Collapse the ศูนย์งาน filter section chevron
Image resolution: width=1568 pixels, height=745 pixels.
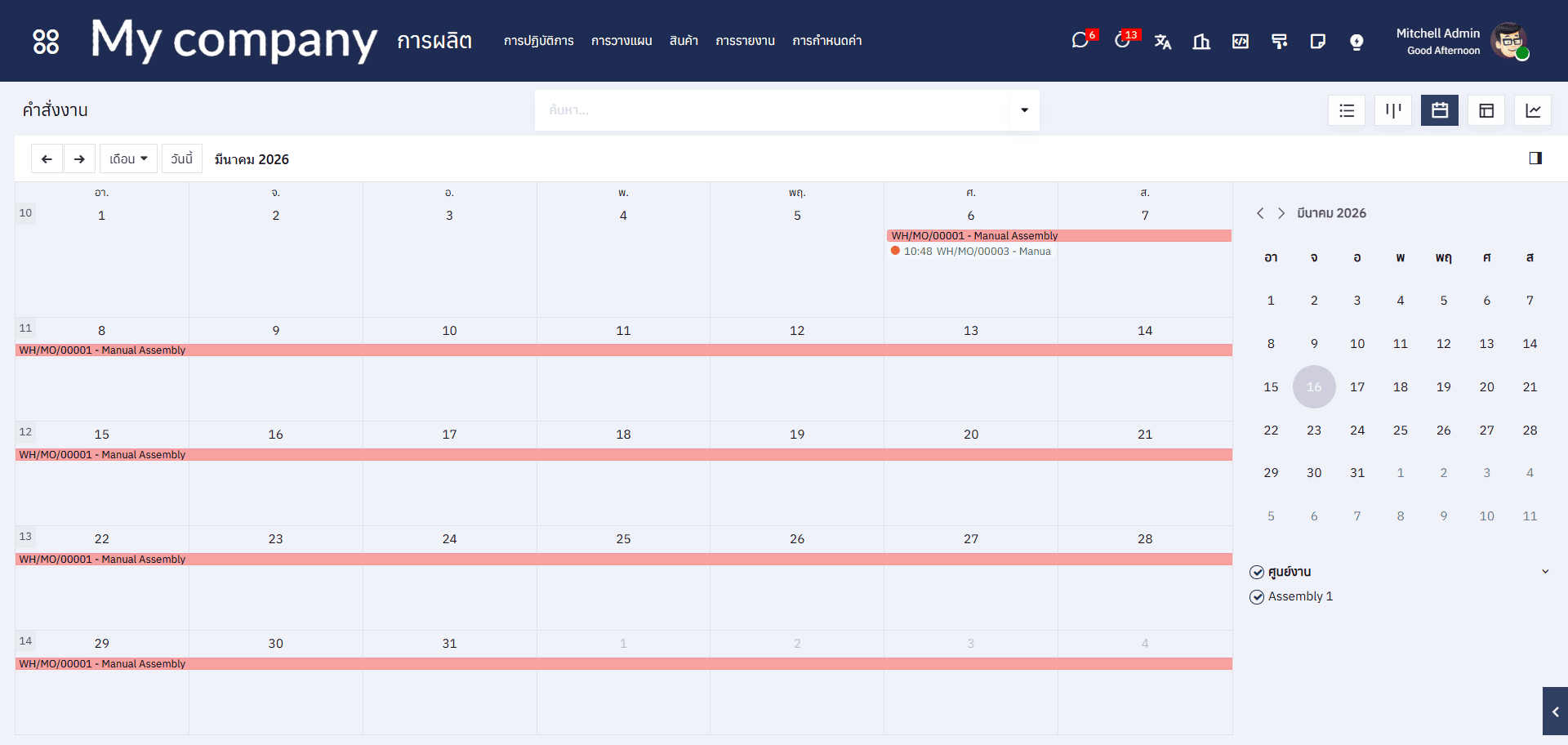(x=1545, y=572)
